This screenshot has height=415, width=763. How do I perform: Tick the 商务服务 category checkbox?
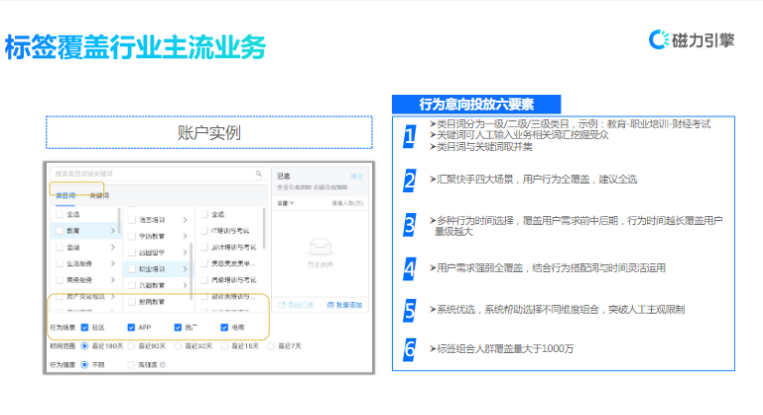pyautogui.click(x=59, y=280)
